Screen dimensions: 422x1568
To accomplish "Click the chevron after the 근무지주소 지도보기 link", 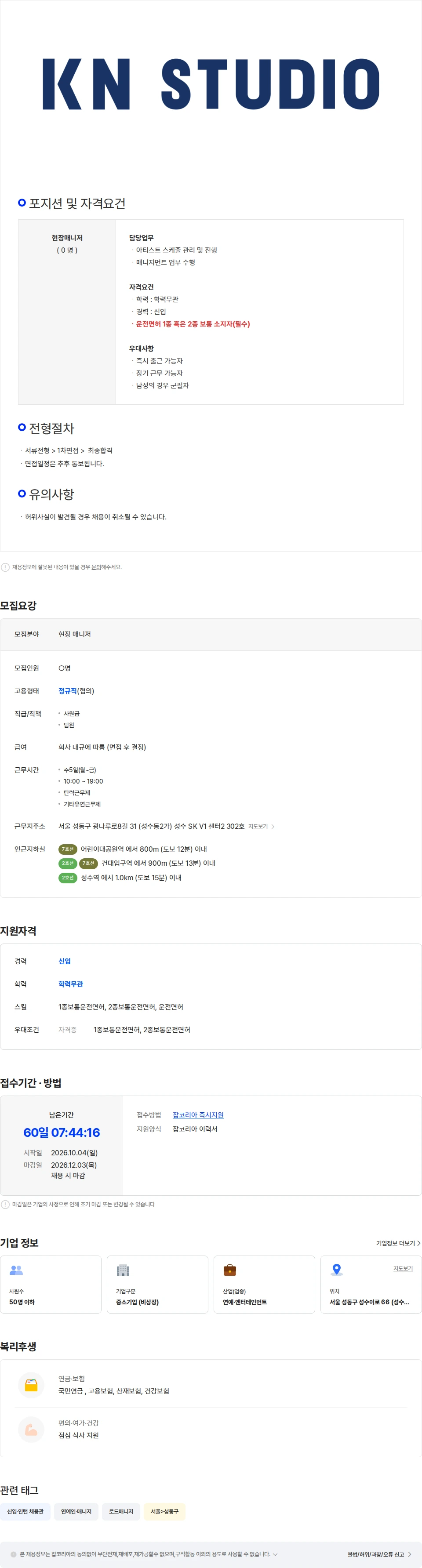I will [273, 826].
